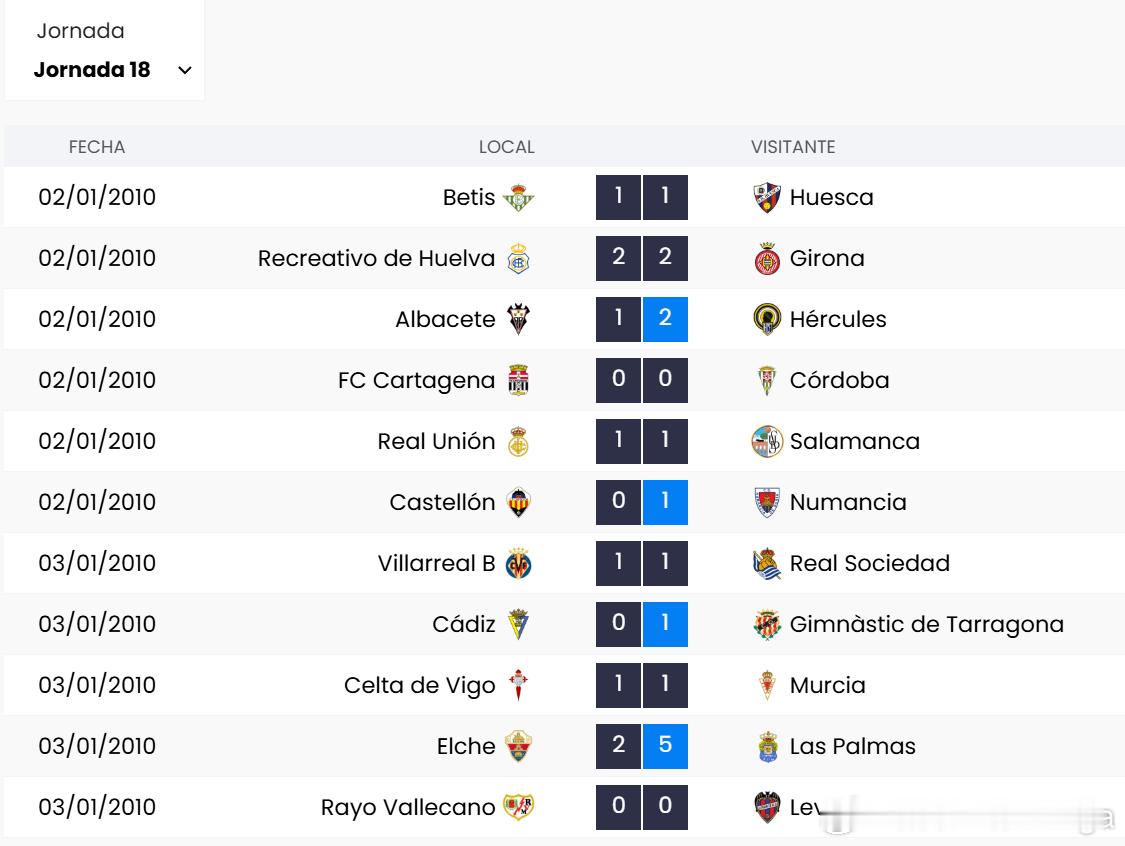Open the Gimnàstic de Tarragona team link
This screenshot has height=846, width=1125.
coord(926,625)
